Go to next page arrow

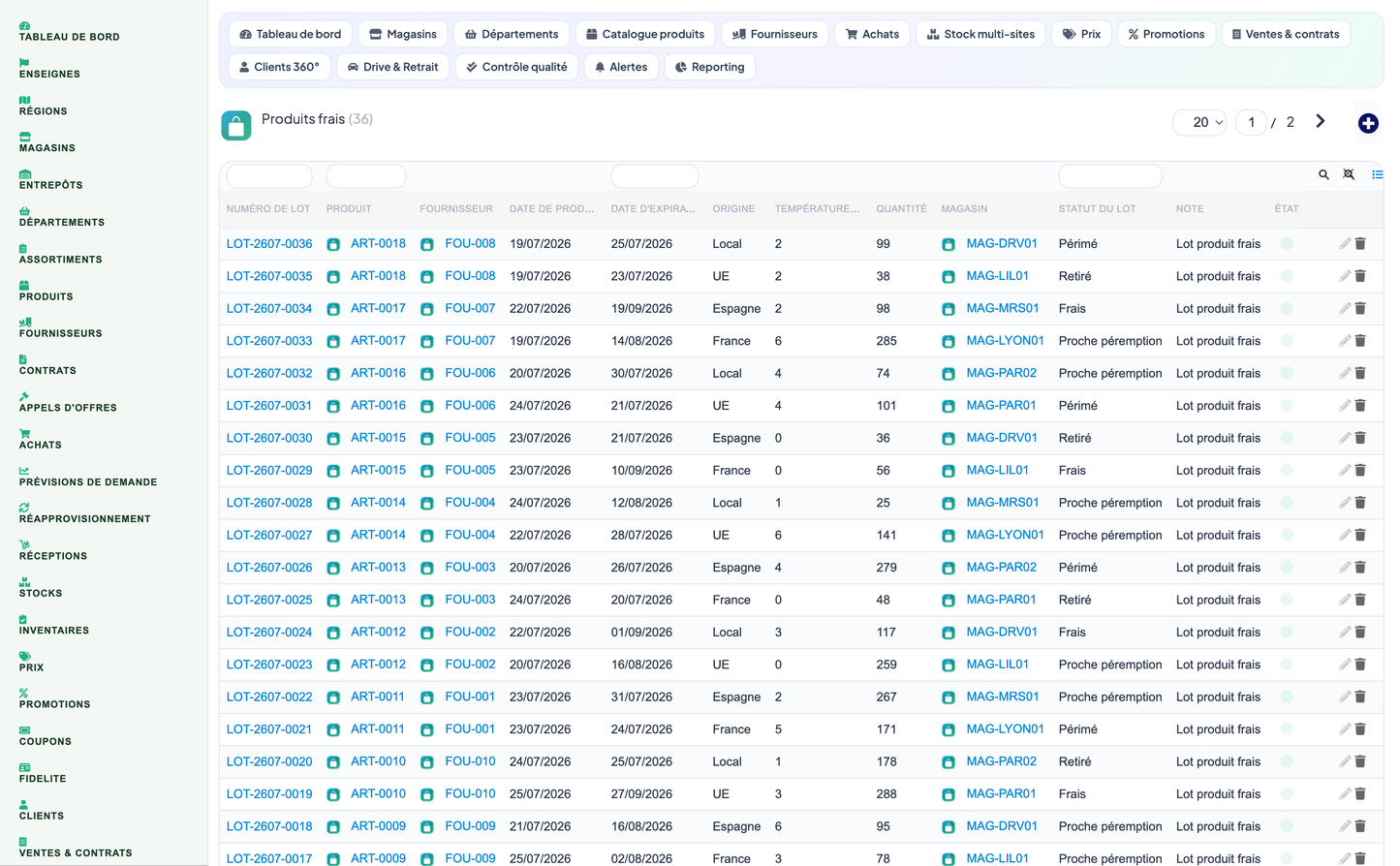coord(1321,122)
